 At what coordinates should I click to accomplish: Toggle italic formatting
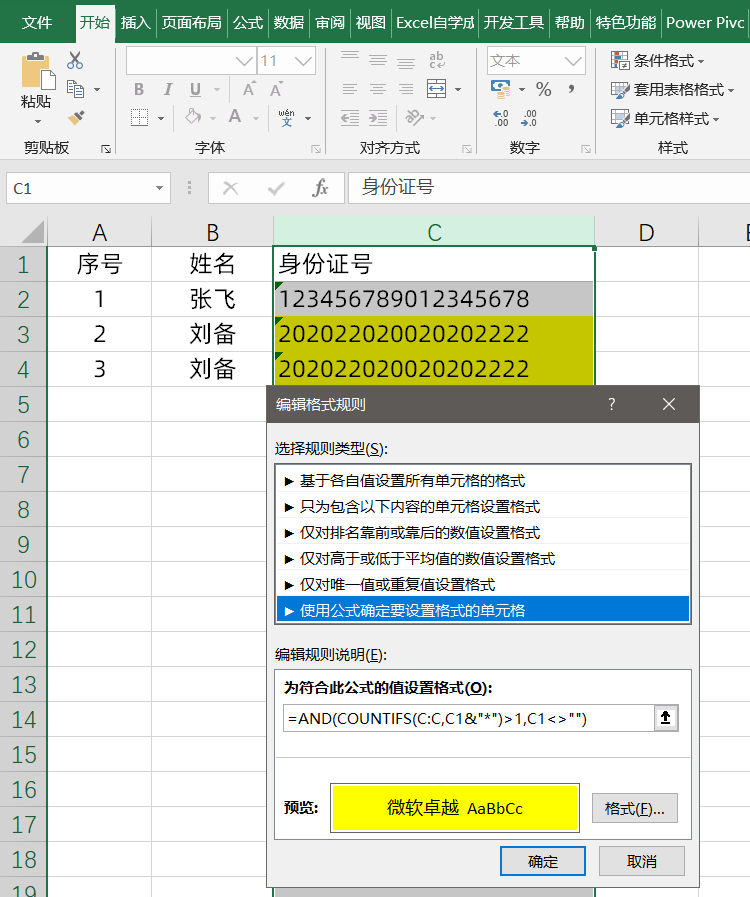point(167,90)
